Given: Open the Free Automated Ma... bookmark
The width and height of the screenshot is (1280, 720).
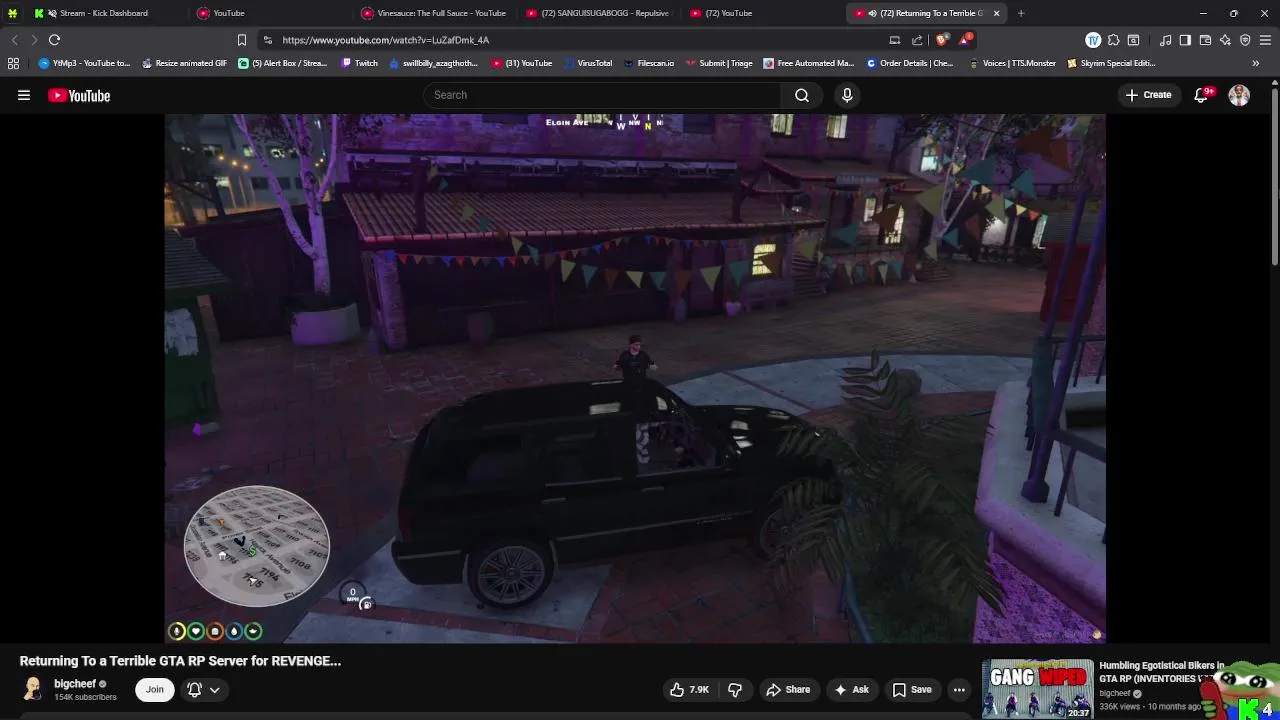Looking at the screenshot, I should point(809,63).
